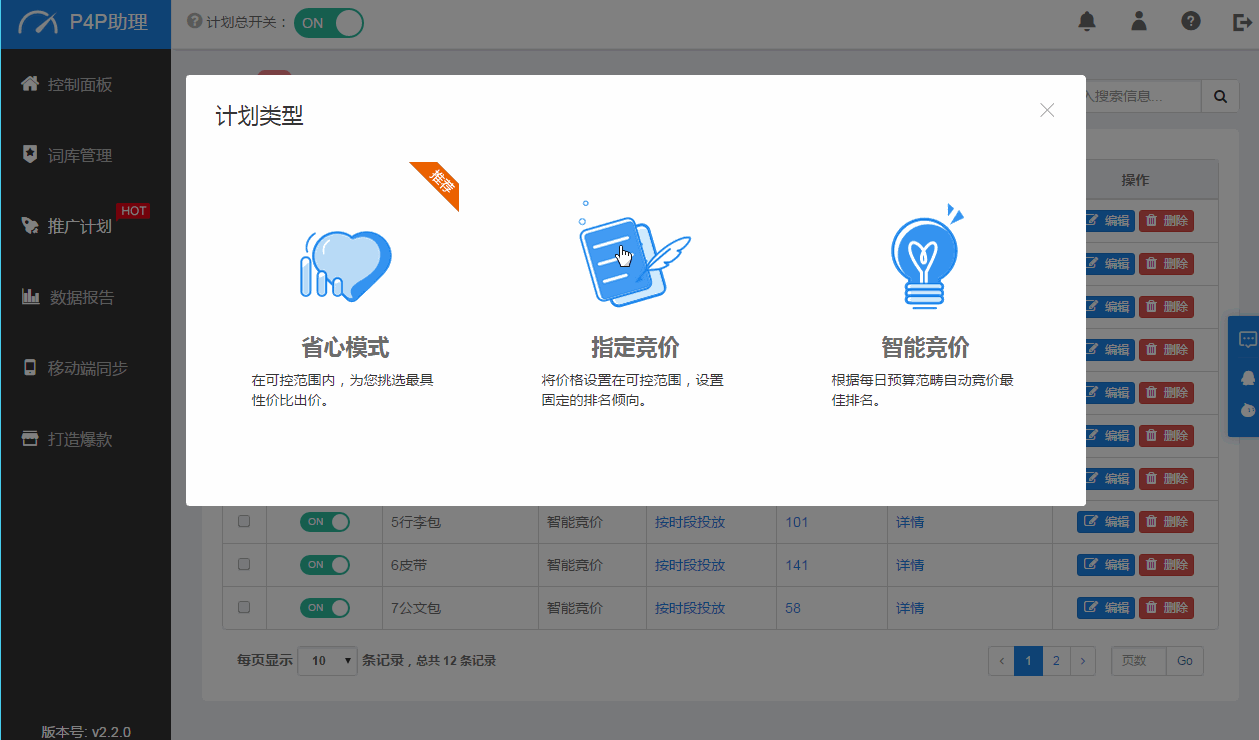Screen dimensions: 1259x740
Task: Click the search magnifier button
Action: [1220, 97]
